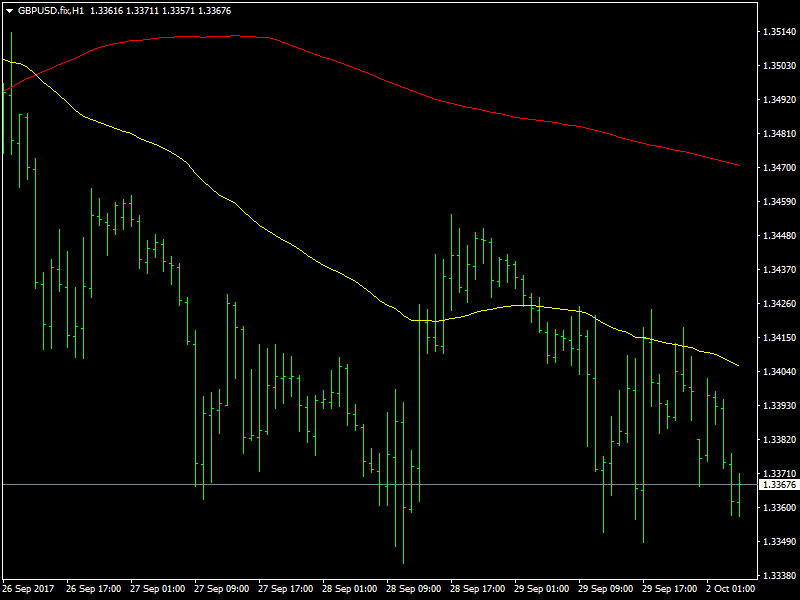
Task: Select the 2 Oct 01:00 time label
Action: 731,589
